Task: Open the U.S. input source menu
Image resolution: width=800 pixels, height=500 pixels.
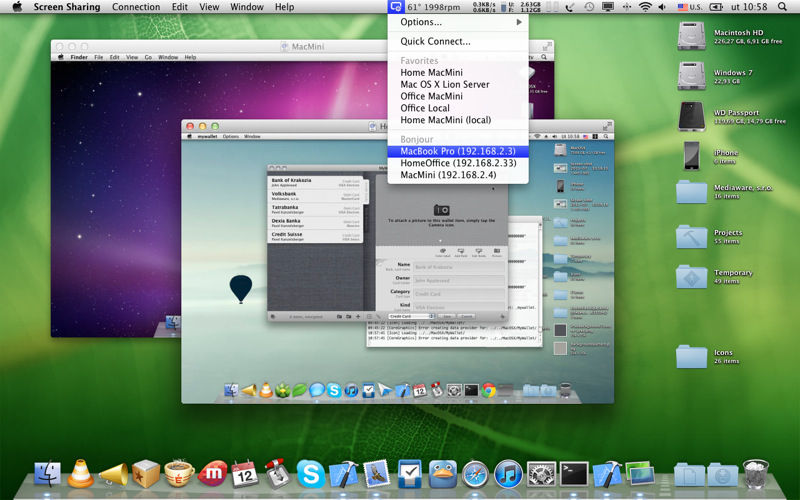Action: click(689, 7)
